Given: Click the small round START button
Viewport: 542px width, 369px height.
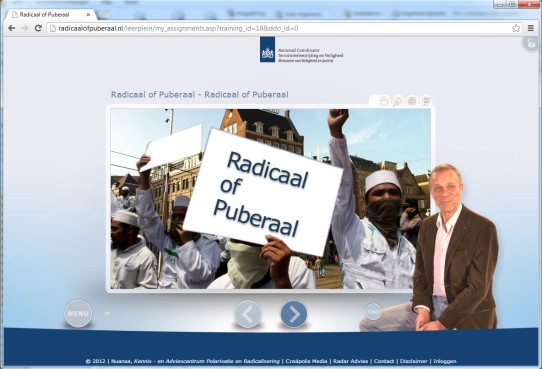Looking at the screenshot, I should click(373, 312).
